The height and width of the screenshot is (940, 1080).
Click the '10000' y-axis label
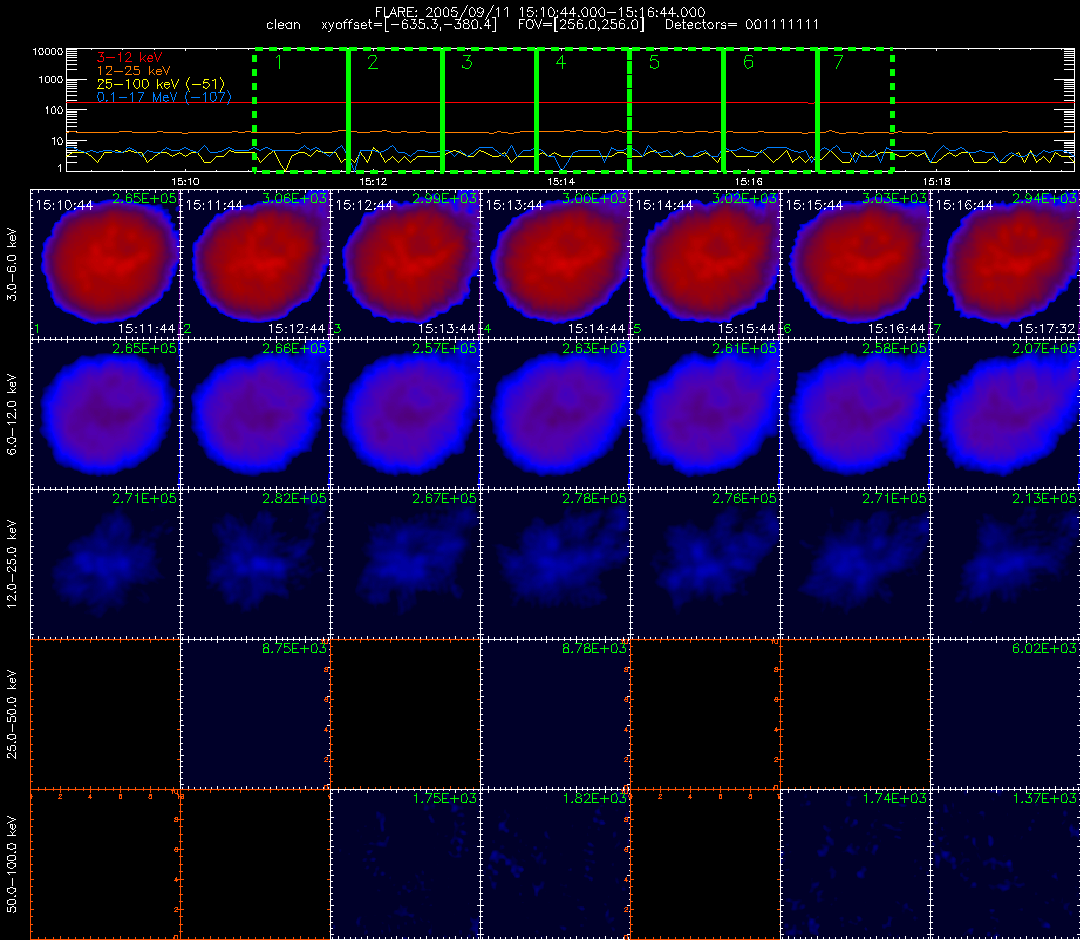[x=48, y=52]
